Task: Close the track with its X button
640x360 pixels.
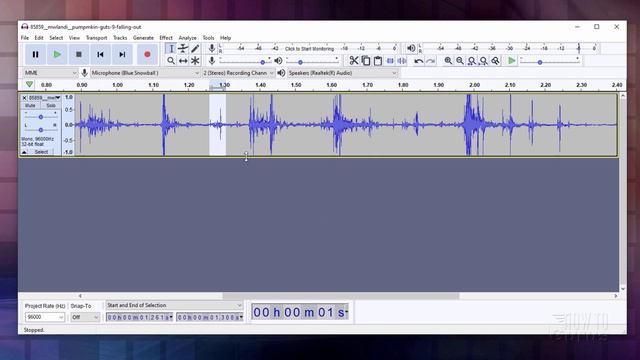Action: click(24, 98)
